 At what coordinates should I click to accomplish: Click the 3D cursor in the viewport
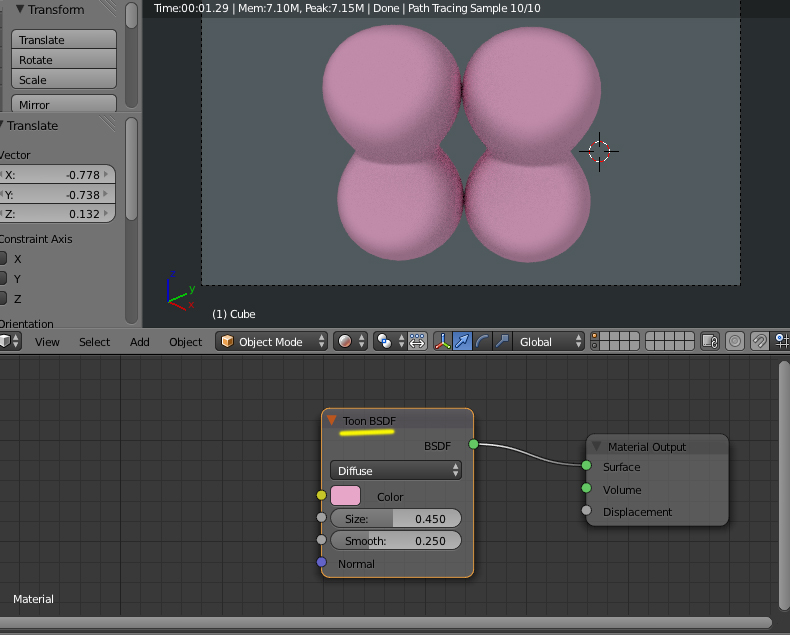[599, 151]
